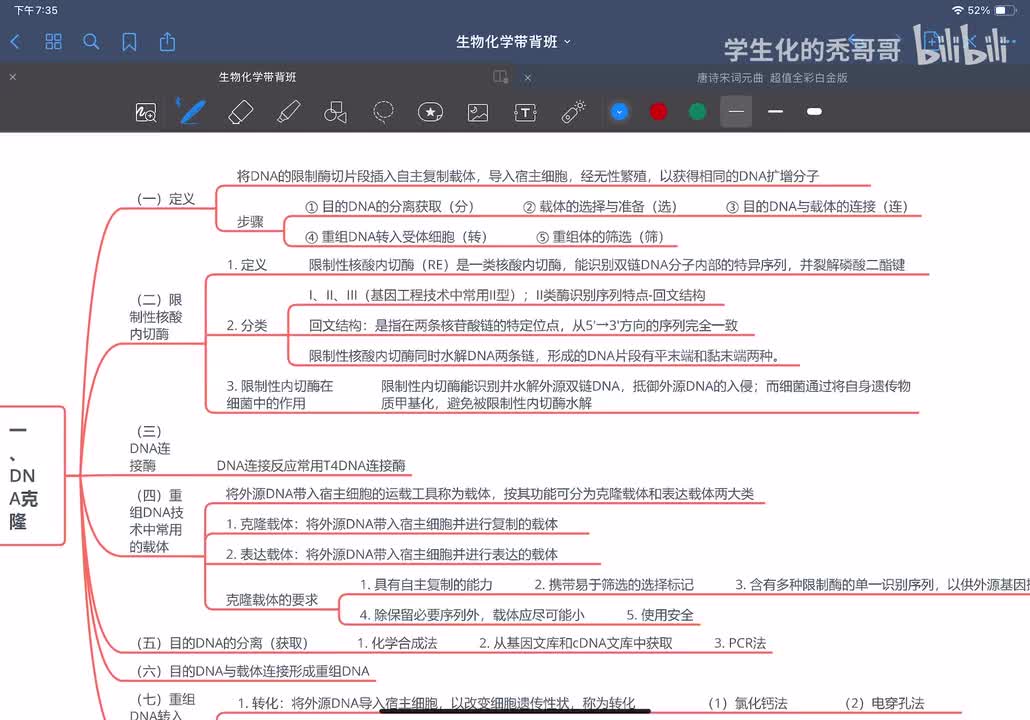This screenshot has width=1030, height=720.
Task: Select the (四) 重组DNA技术中常用的载体 branch
Action: (x=156, y=520)
